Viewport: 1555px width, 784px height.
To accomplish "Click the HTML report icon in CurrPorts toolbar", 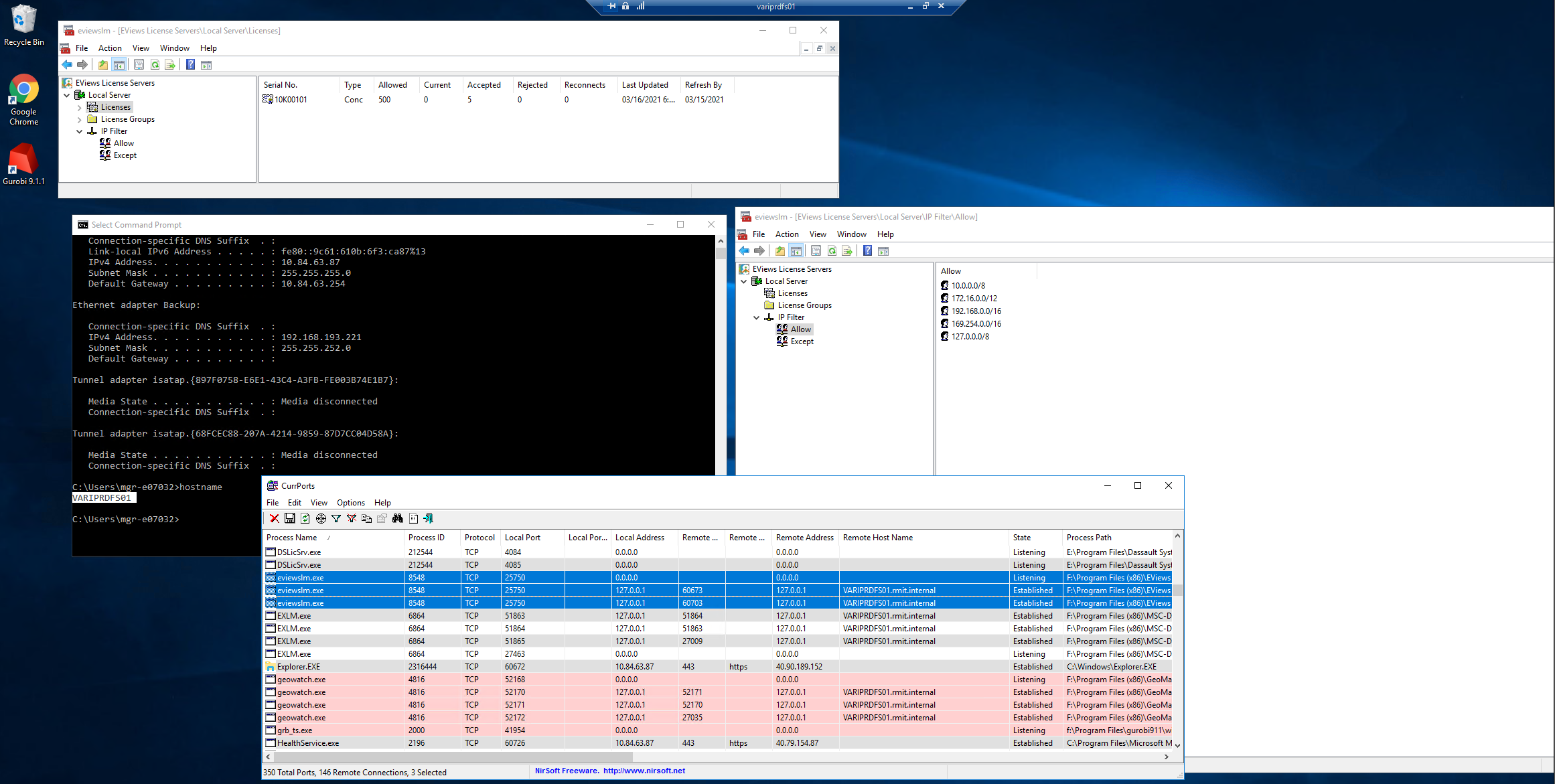I will coord(413,518).
